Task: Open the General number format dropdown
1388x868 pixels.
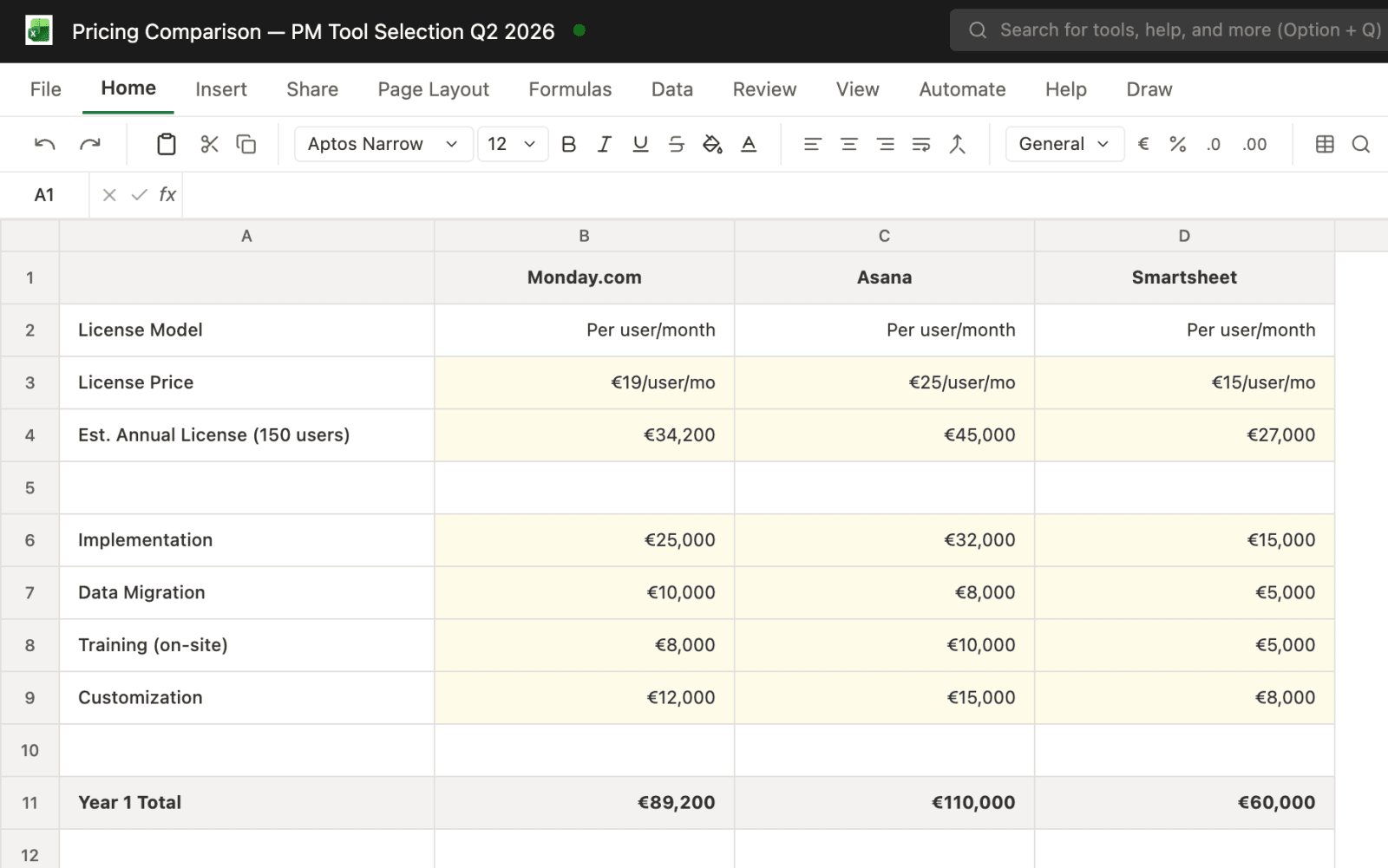Action: [1064, 144]
